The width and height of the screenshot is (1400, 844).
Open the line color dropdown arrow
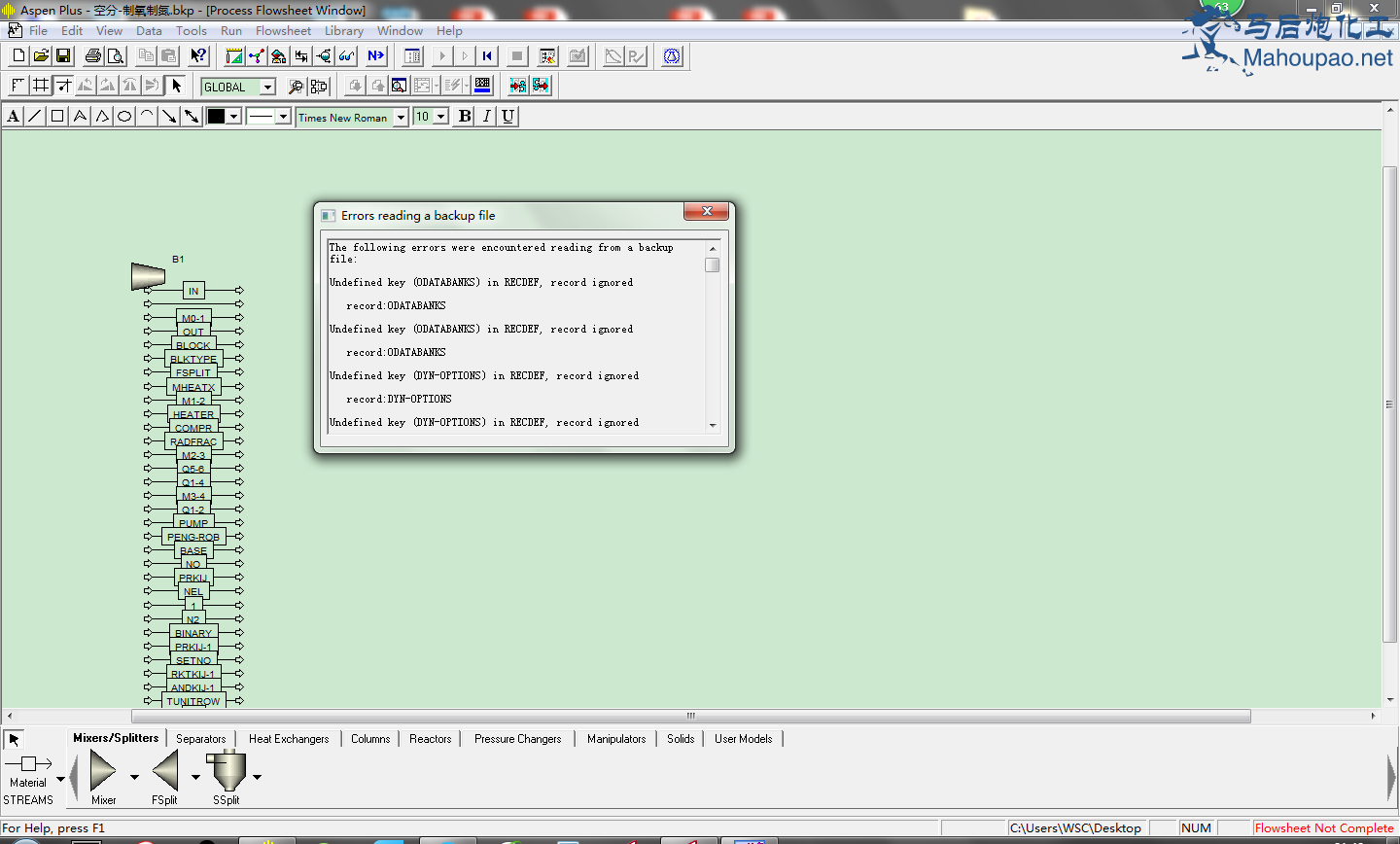click(x=234, y=117)
